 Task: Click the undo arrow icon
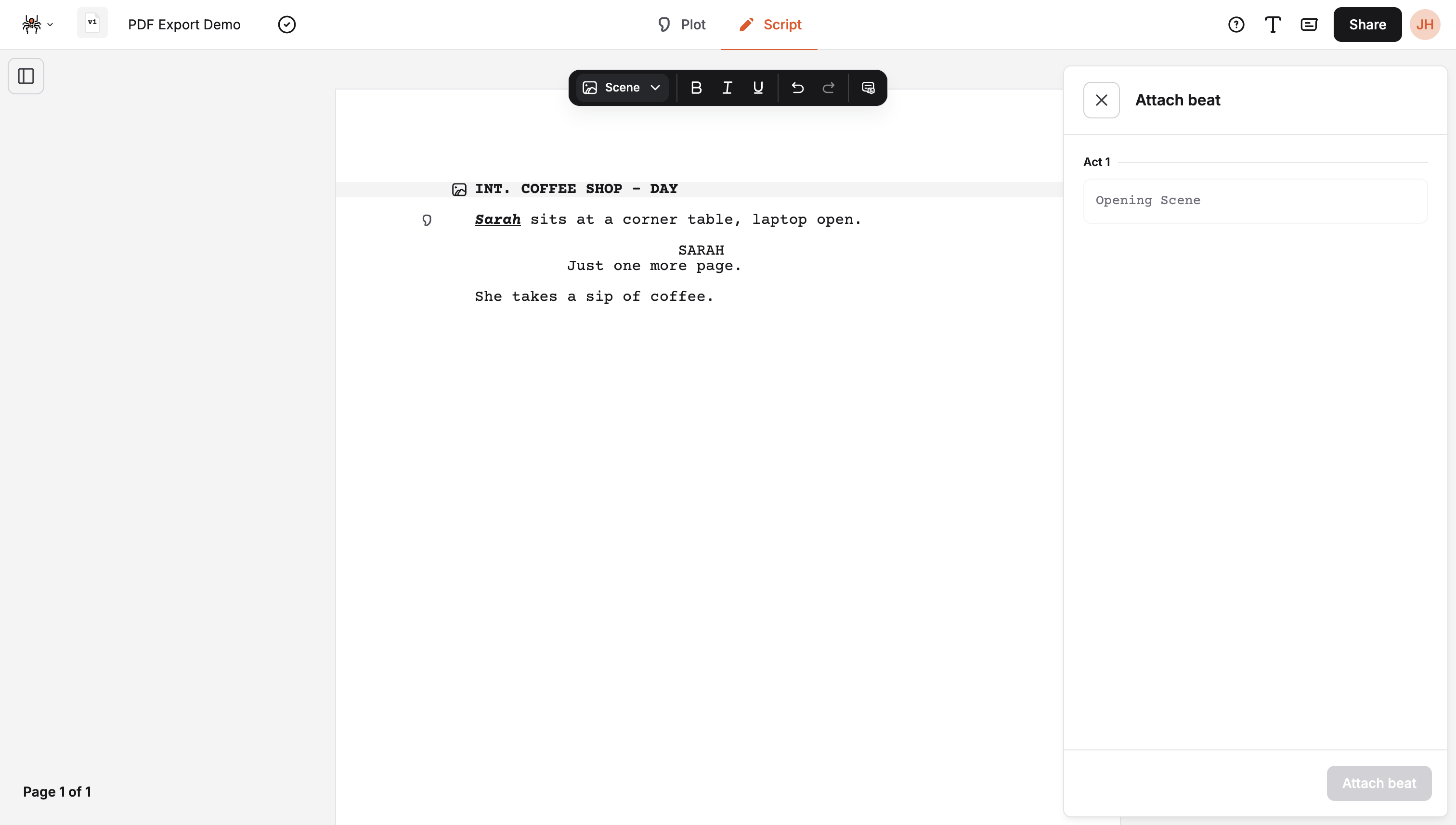pos(797,87)
